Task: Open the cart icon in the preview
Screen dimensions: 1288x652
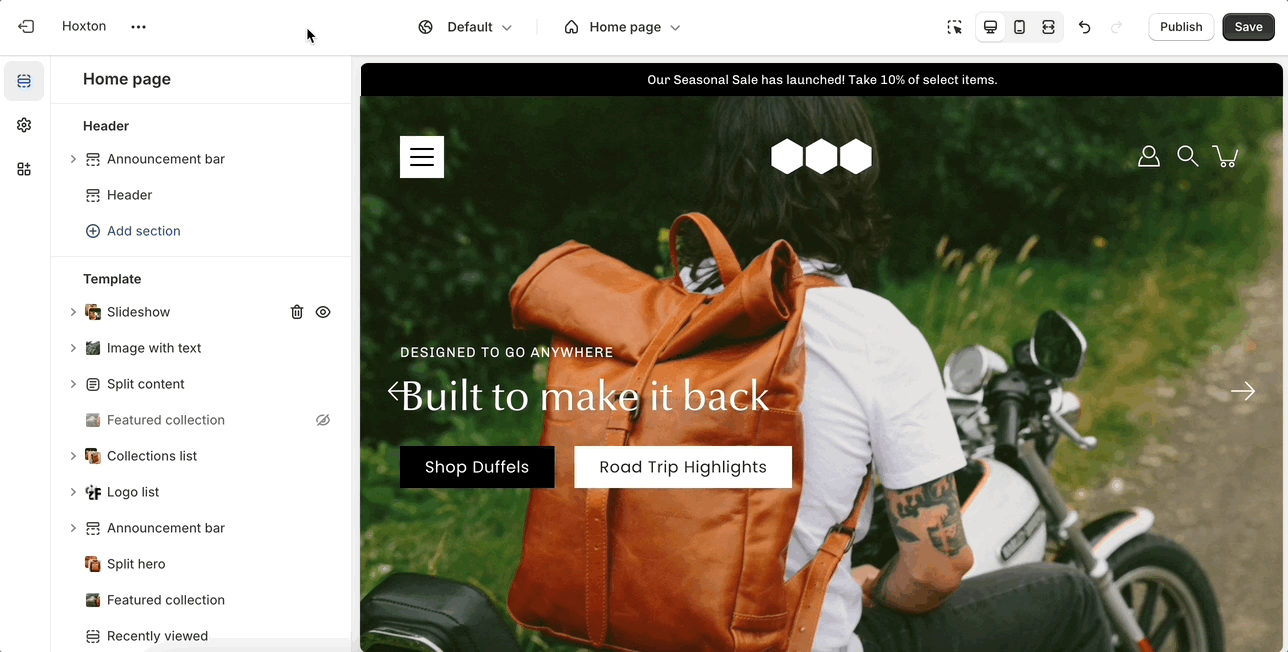Action: (x=1225, y=156)
